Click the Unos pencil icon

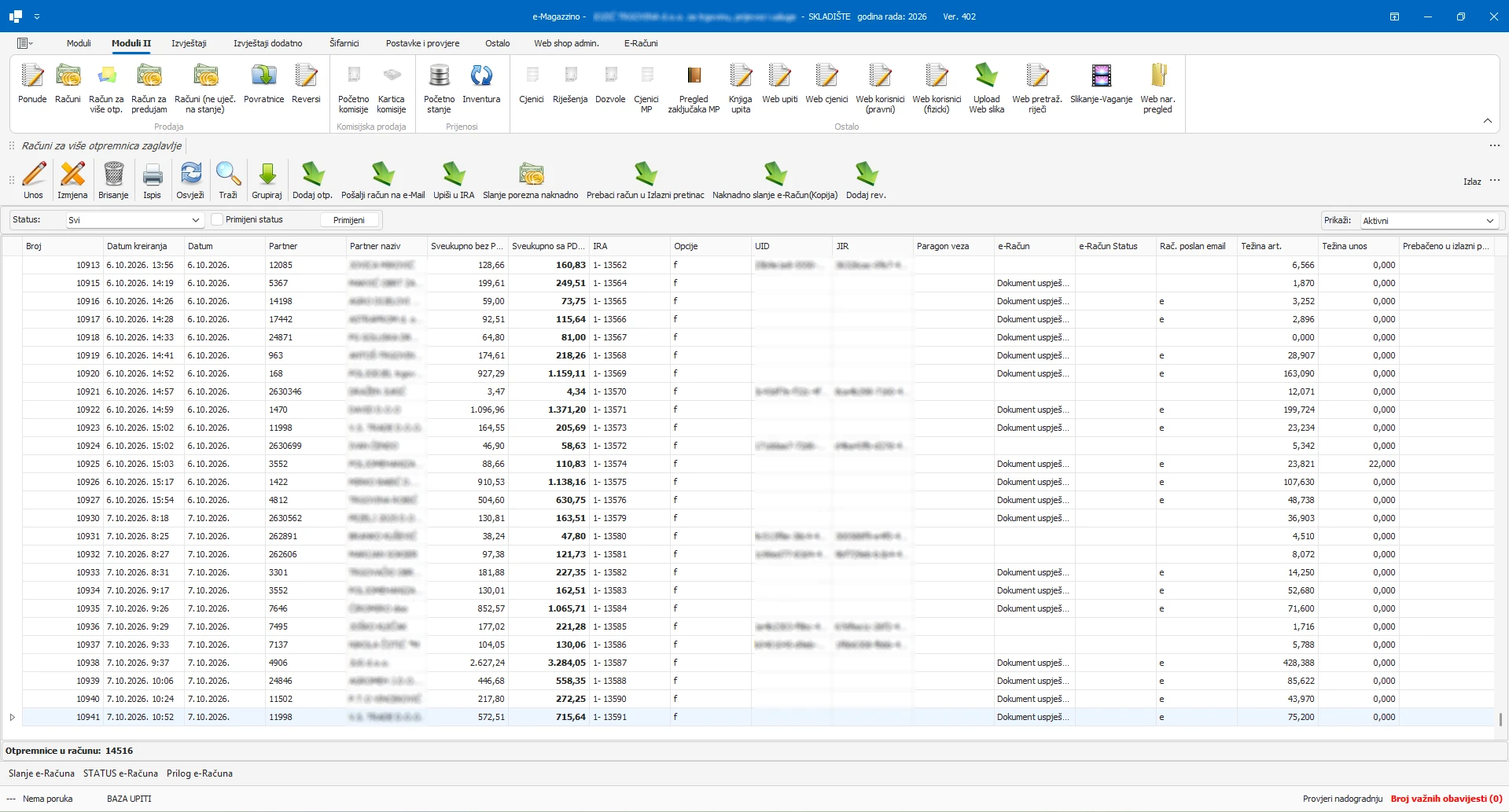tap(34, 174)
